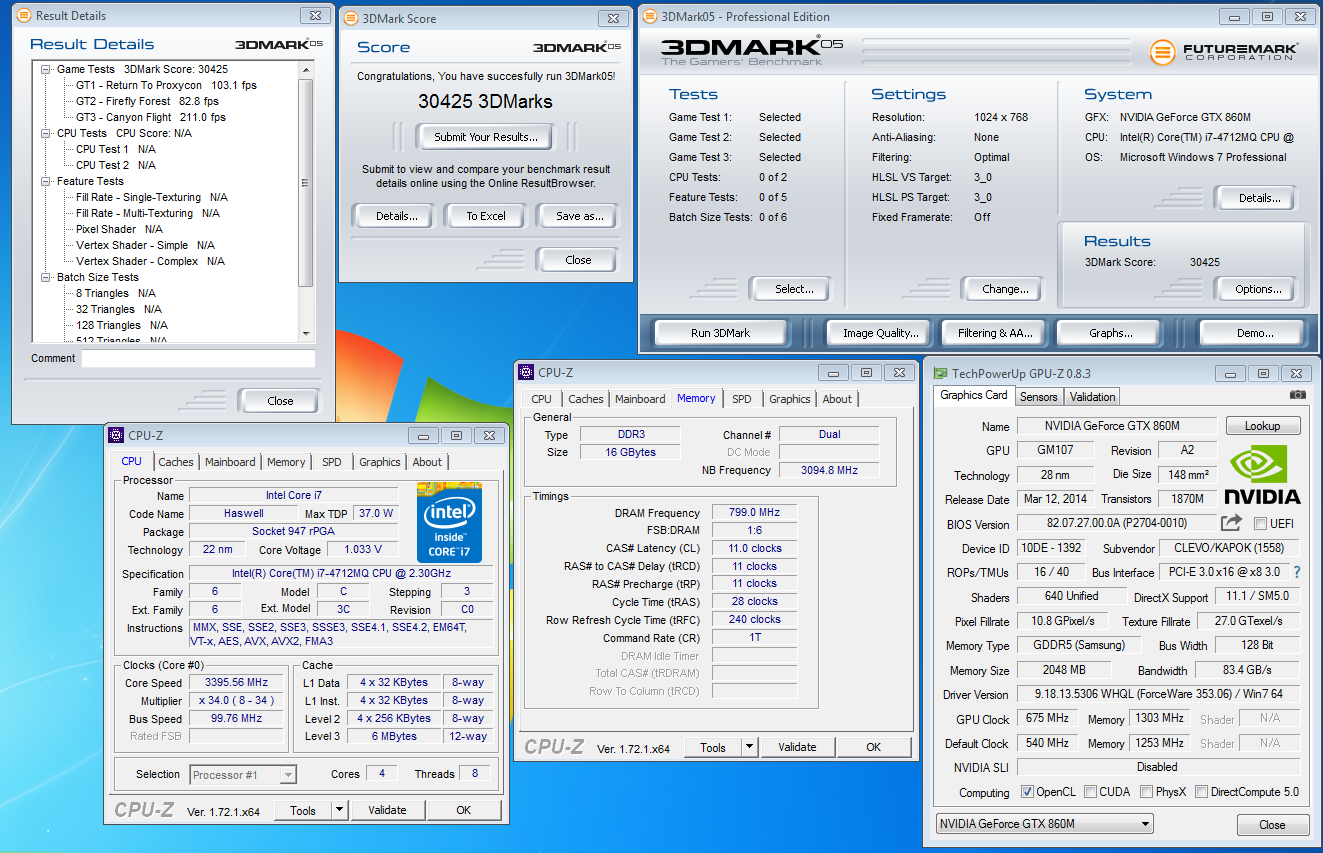The width and height of the screenshot is (1323, 853).
Task: Click To Excel button in Score window
Action: [486, 216]
